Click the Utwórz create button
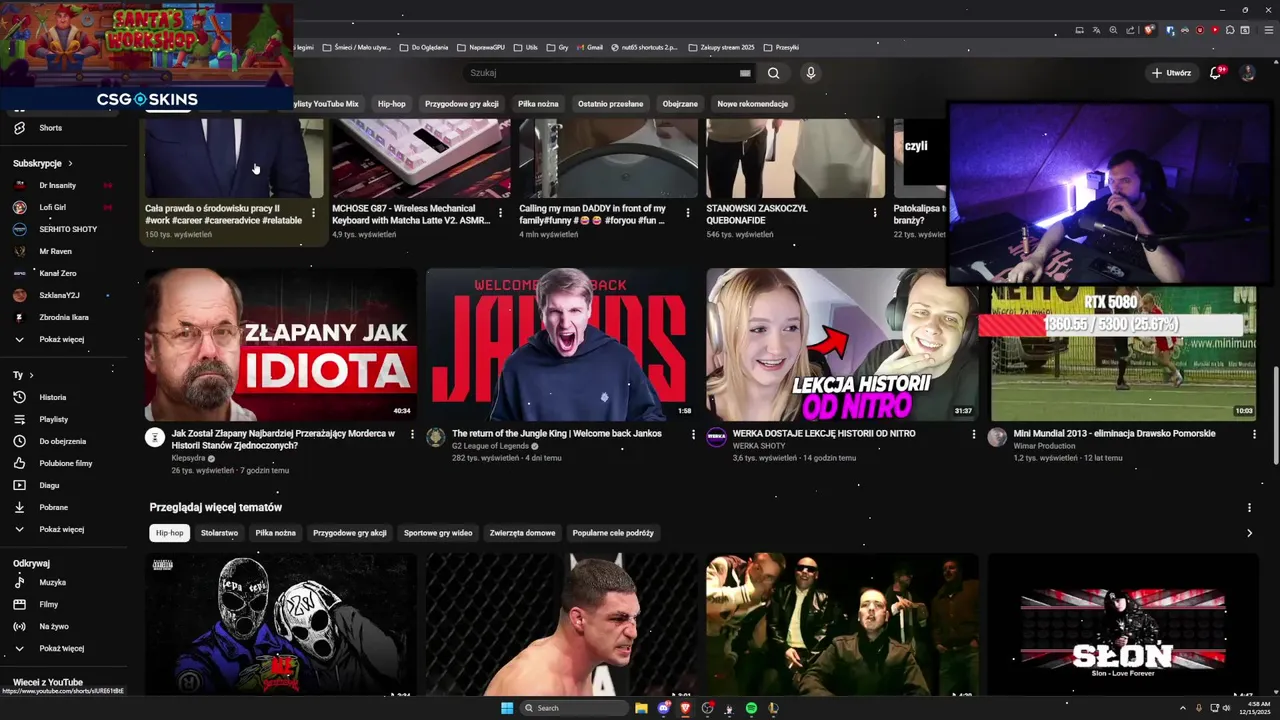Viewport: 1280px width, 720px height. (x=1172, y=73)
